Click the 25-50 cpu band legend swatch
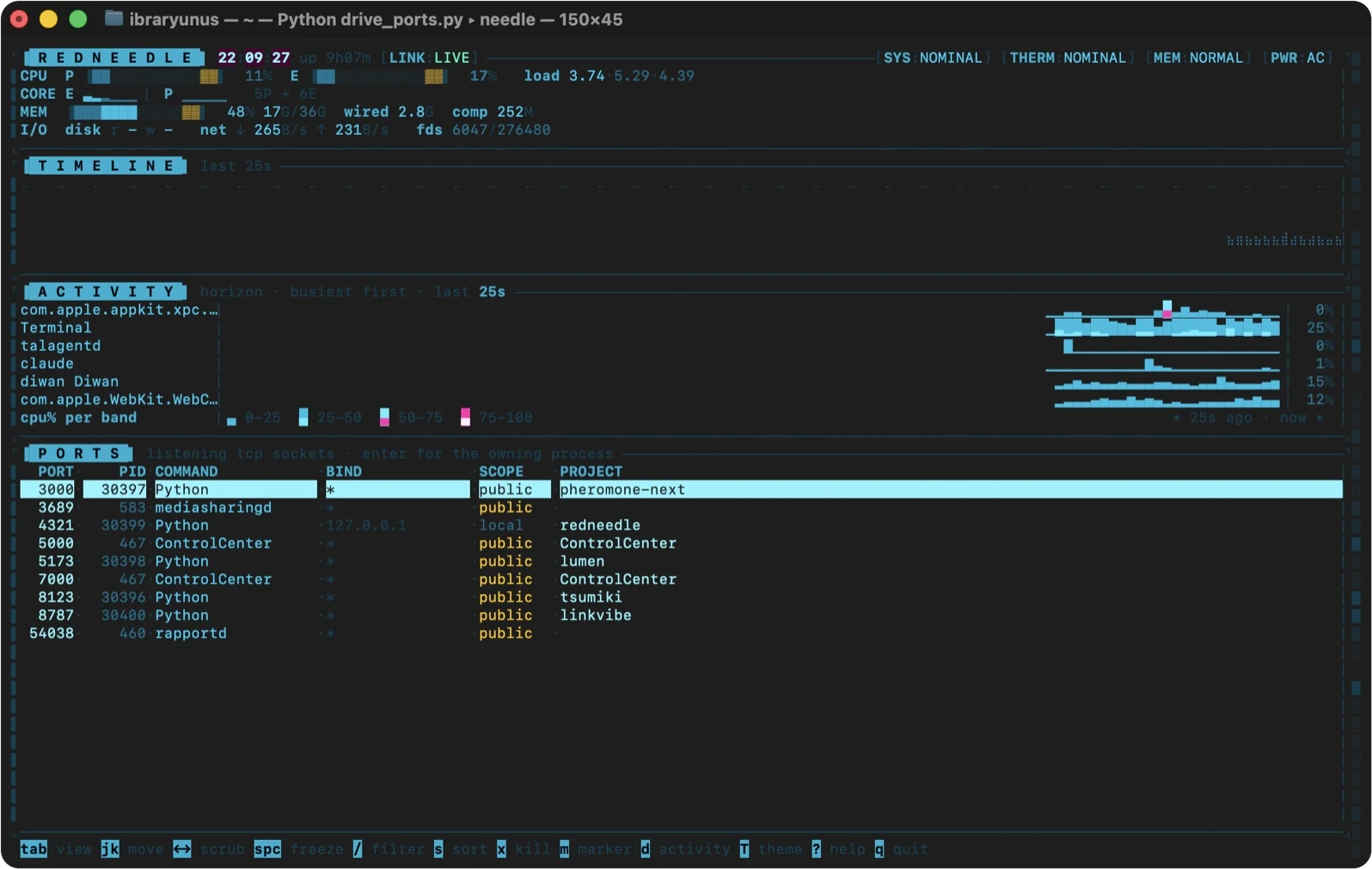This screenshot has width=1372, height=869. (303, 418)
